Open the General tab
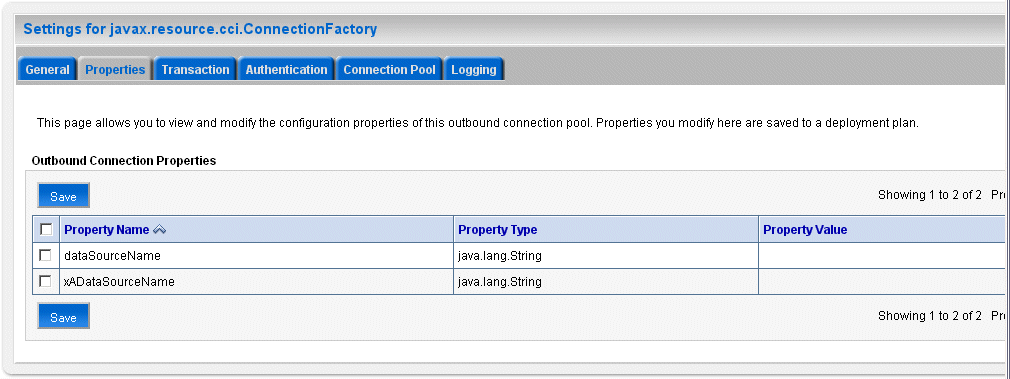 point(47,70)
